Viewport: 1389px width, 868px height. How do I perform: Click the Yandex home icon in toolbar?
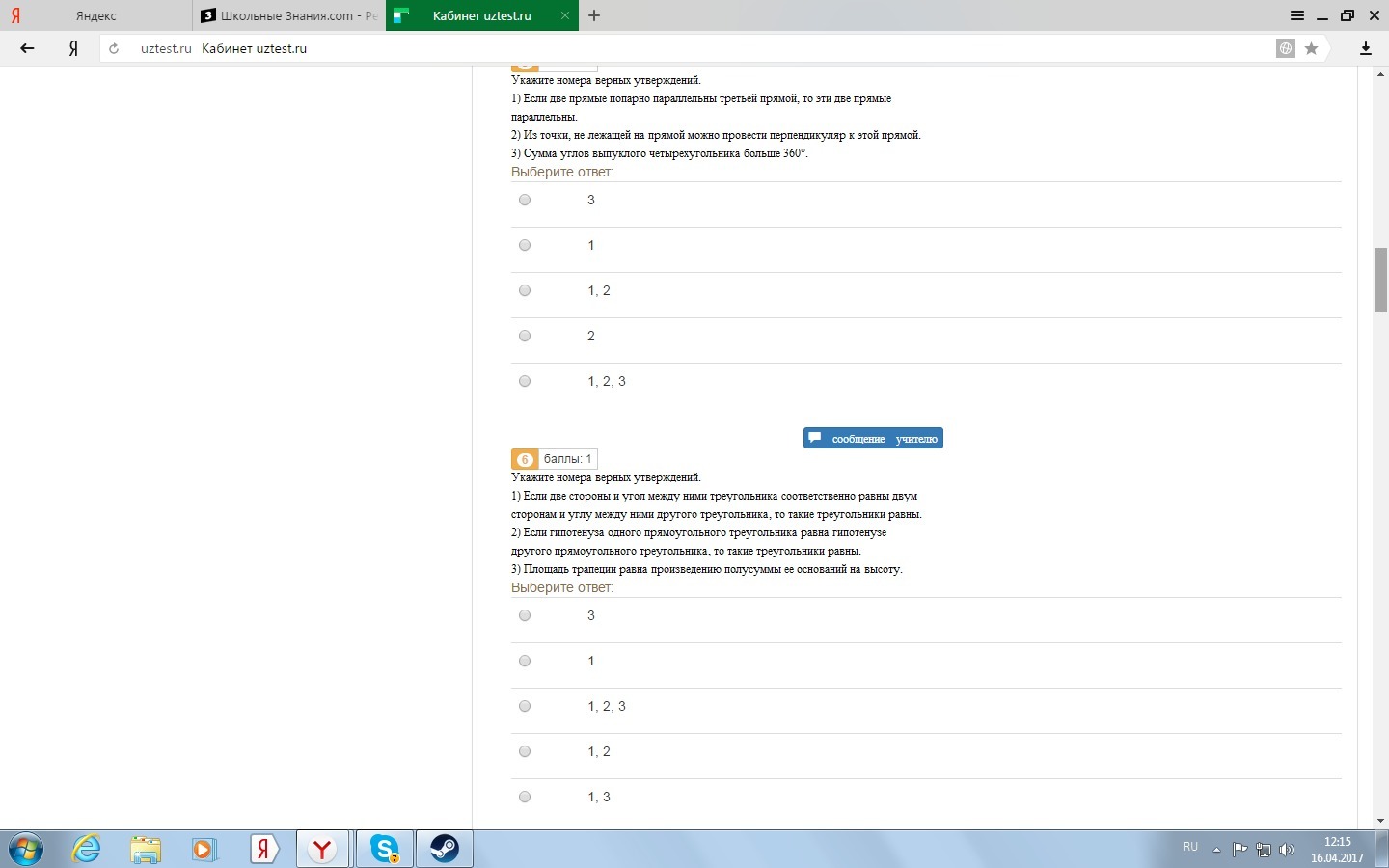[73, 48]
